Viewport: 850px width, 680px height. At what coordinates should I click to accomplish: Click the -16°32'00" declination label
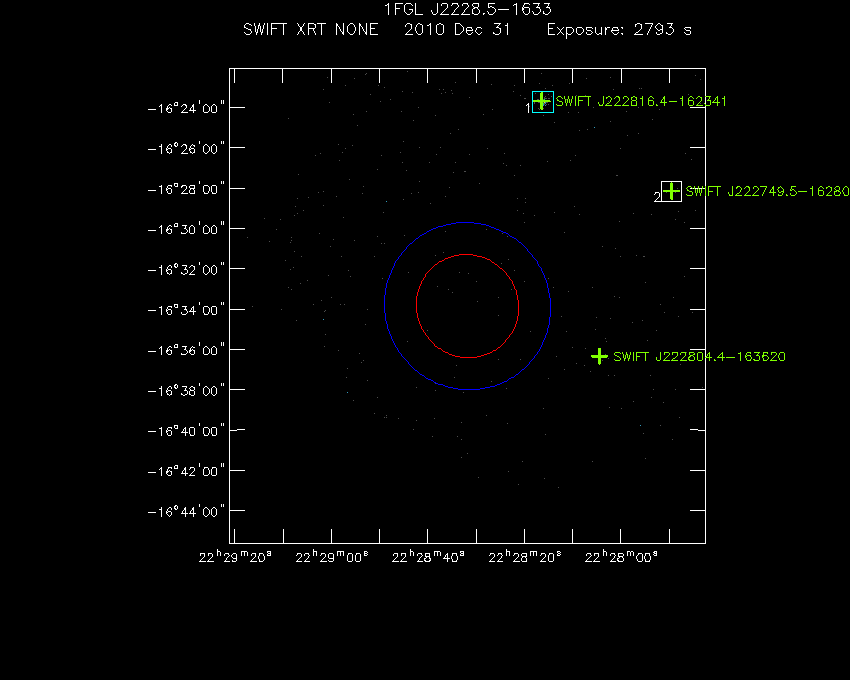186,270
